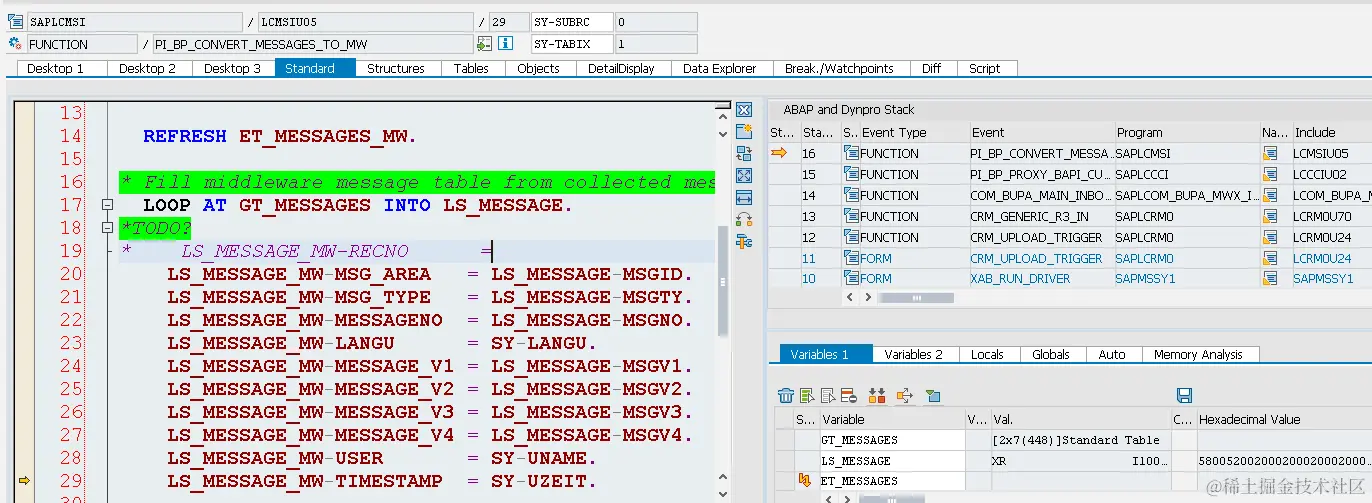Screen dimensions: 1372x503
Task: Click the change icon beside ET_MESSAGES variable
Action: tap(803, 482)
